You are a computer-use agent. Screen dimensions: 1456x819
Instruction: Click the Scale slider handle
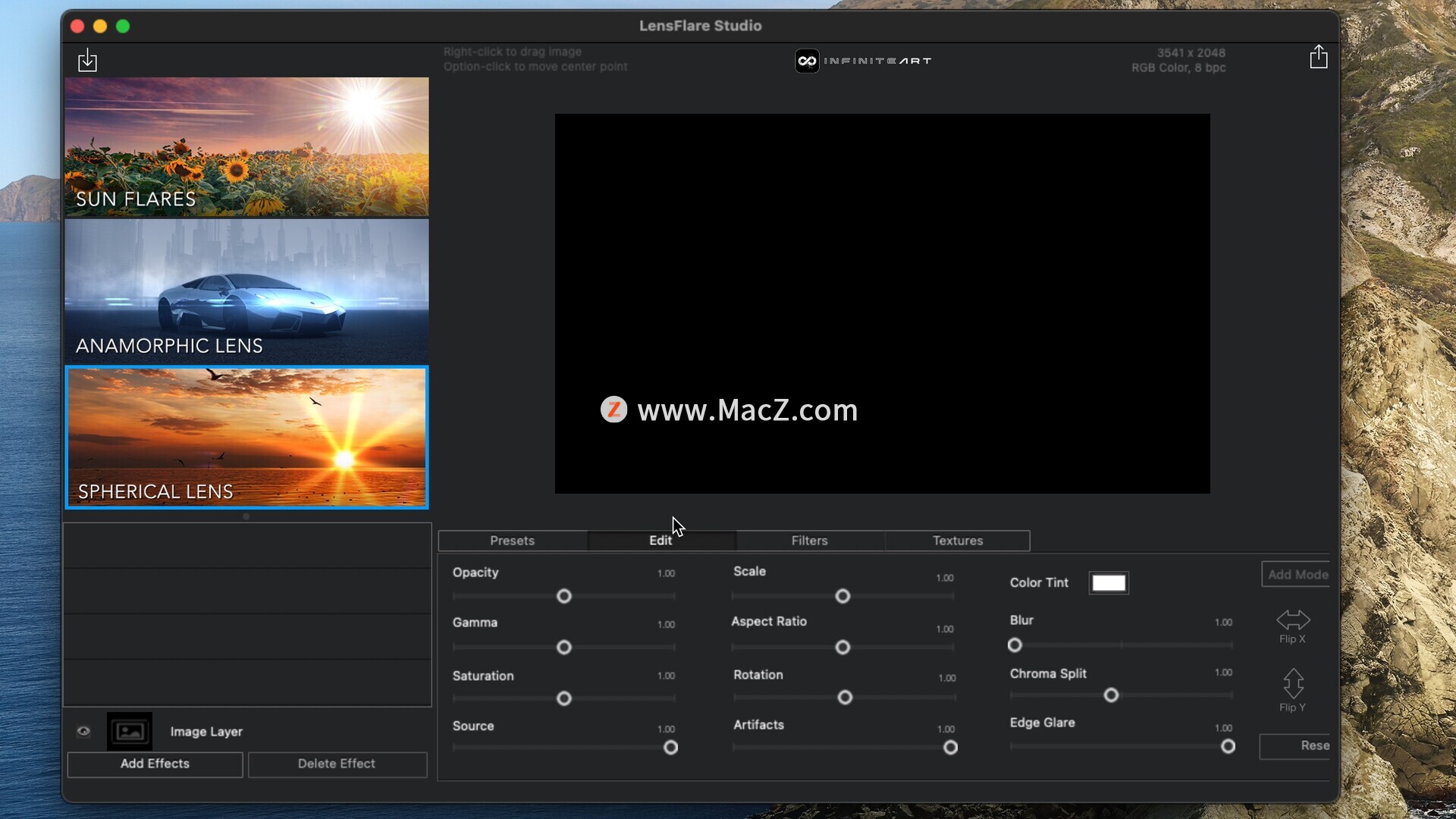tap(843, 596)
